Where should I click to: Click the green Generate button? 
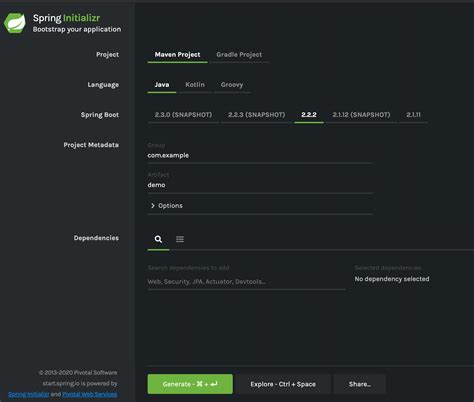pos(190,384)
